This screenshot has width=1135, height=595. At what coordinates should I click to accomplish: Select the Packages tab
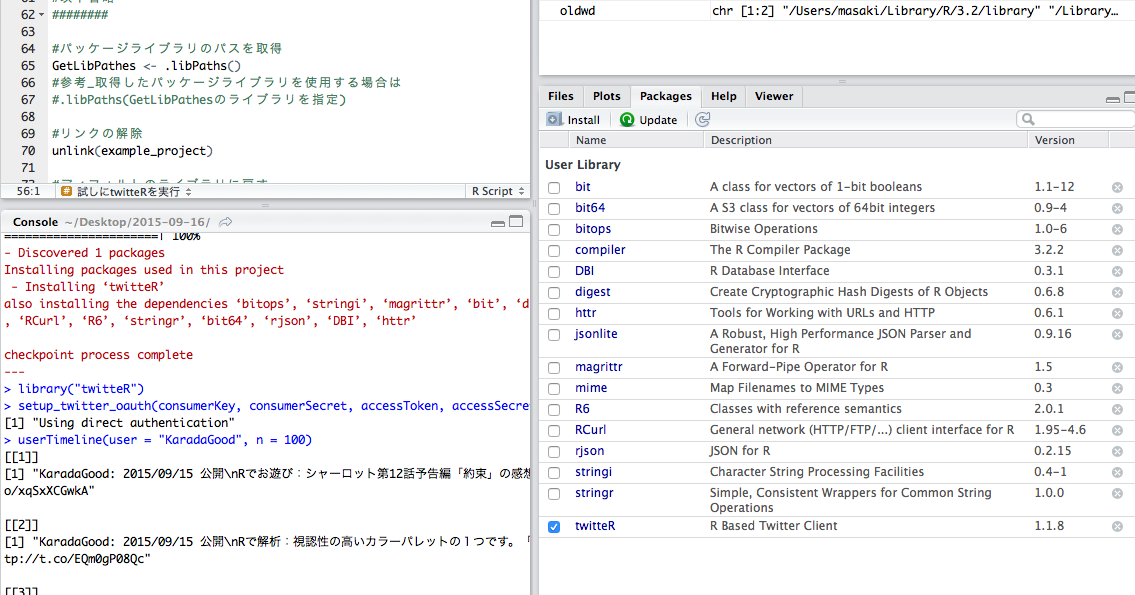click(x=665, y=96)
